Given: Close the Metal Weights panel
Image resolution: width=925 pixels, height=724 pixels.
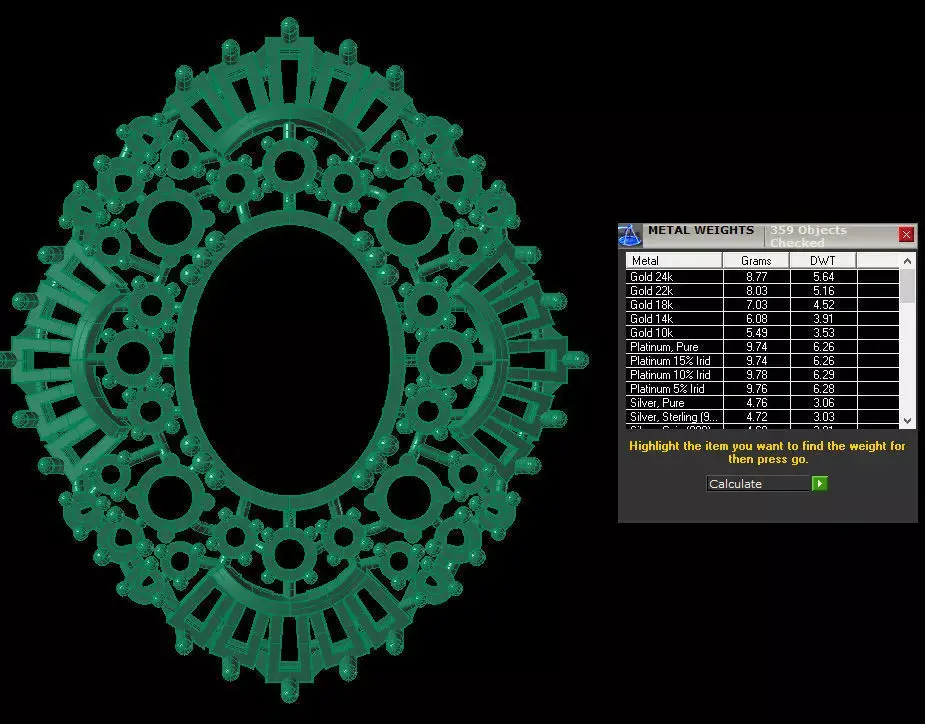Looking at the screenshot, I should [x=906, y=235].
